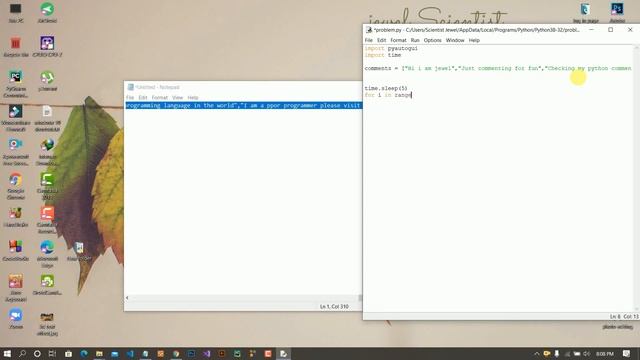
Task: Open File menu in Notepad window
Action: [130, 98]
